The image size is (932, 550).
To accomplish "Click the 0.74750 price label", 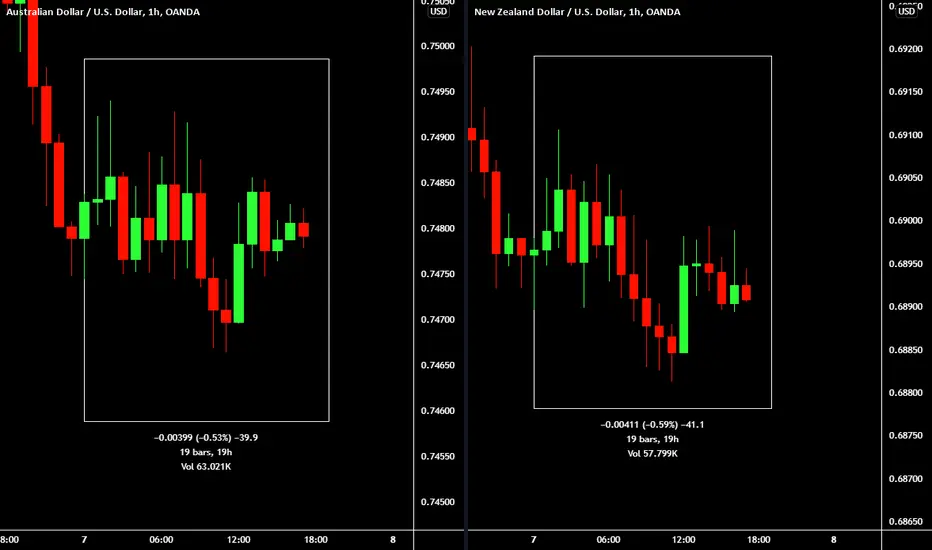I will tap(437, 274).
